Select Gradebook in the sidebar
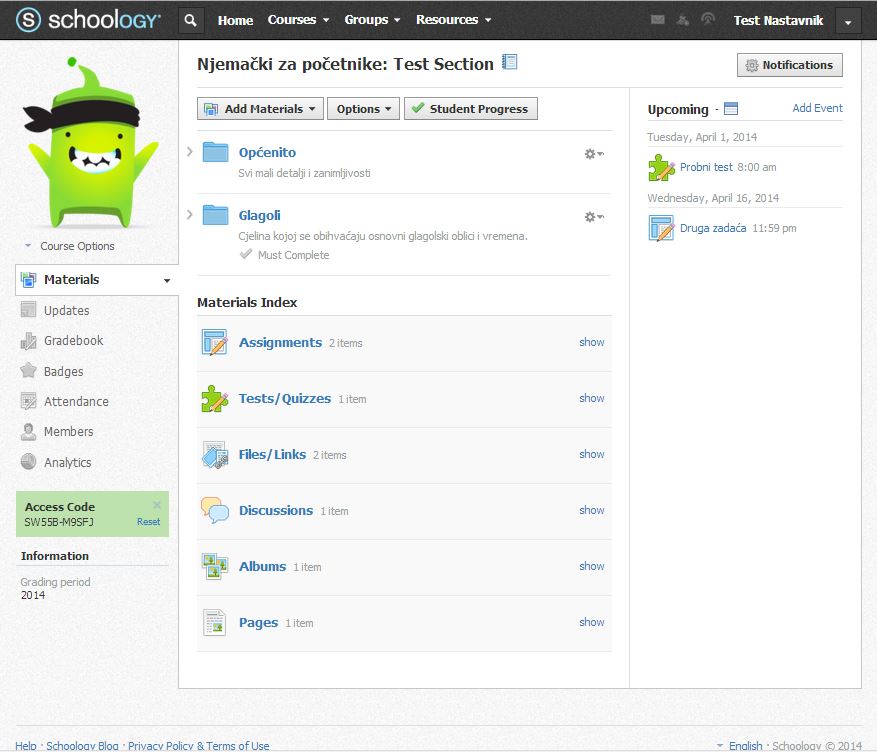 [x=73, y=341]
